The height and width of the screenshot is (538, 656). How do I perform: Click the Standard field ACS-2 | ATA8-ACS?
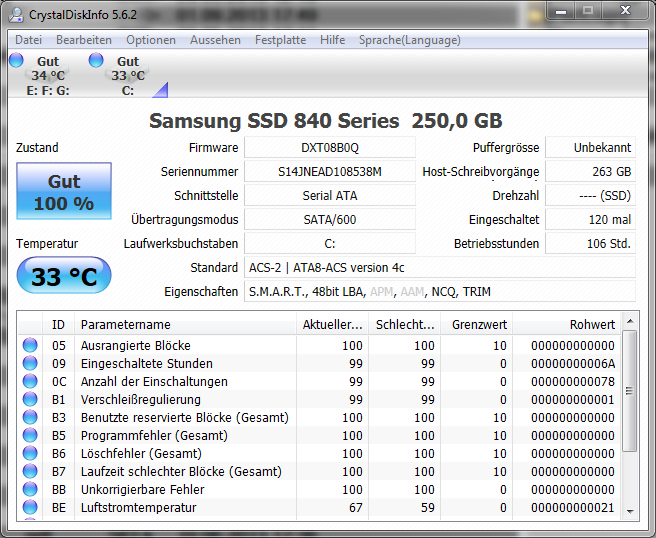tap(440, 268)
